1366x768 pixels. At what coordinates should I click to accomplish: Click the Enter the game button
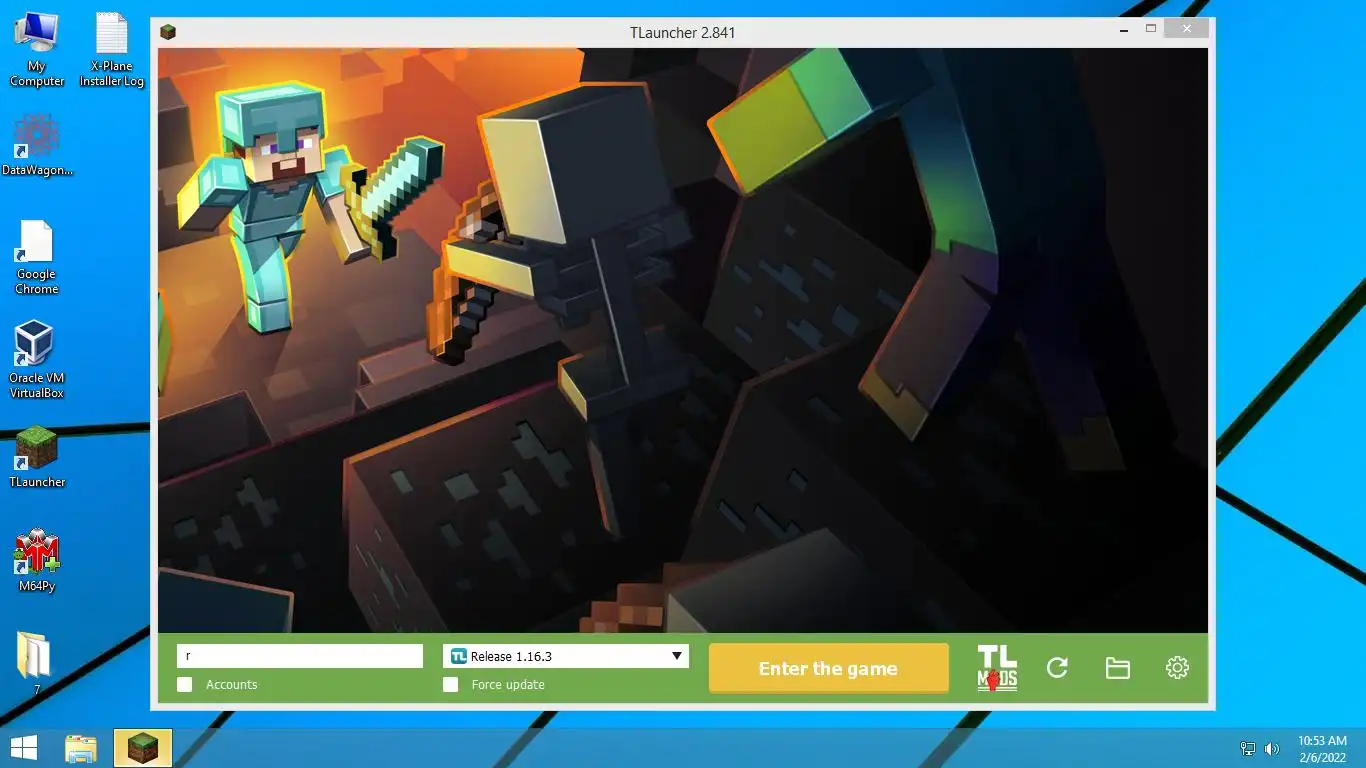[828, 668]
